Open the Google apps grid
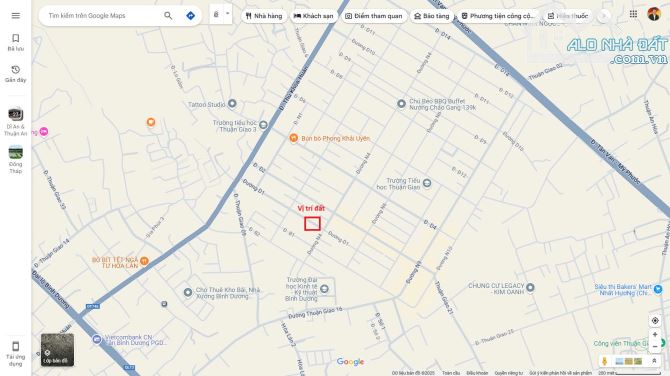Viewport: 670px width, 376px height. click(x=633, y=14)
